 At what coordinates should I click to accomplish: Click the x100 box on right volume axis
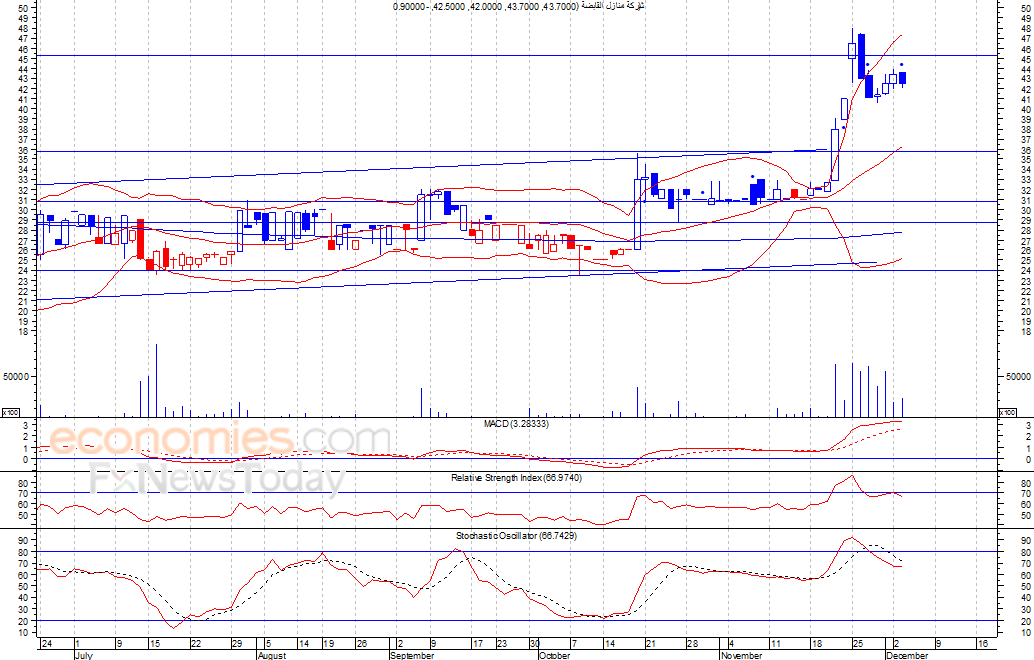1009,412
